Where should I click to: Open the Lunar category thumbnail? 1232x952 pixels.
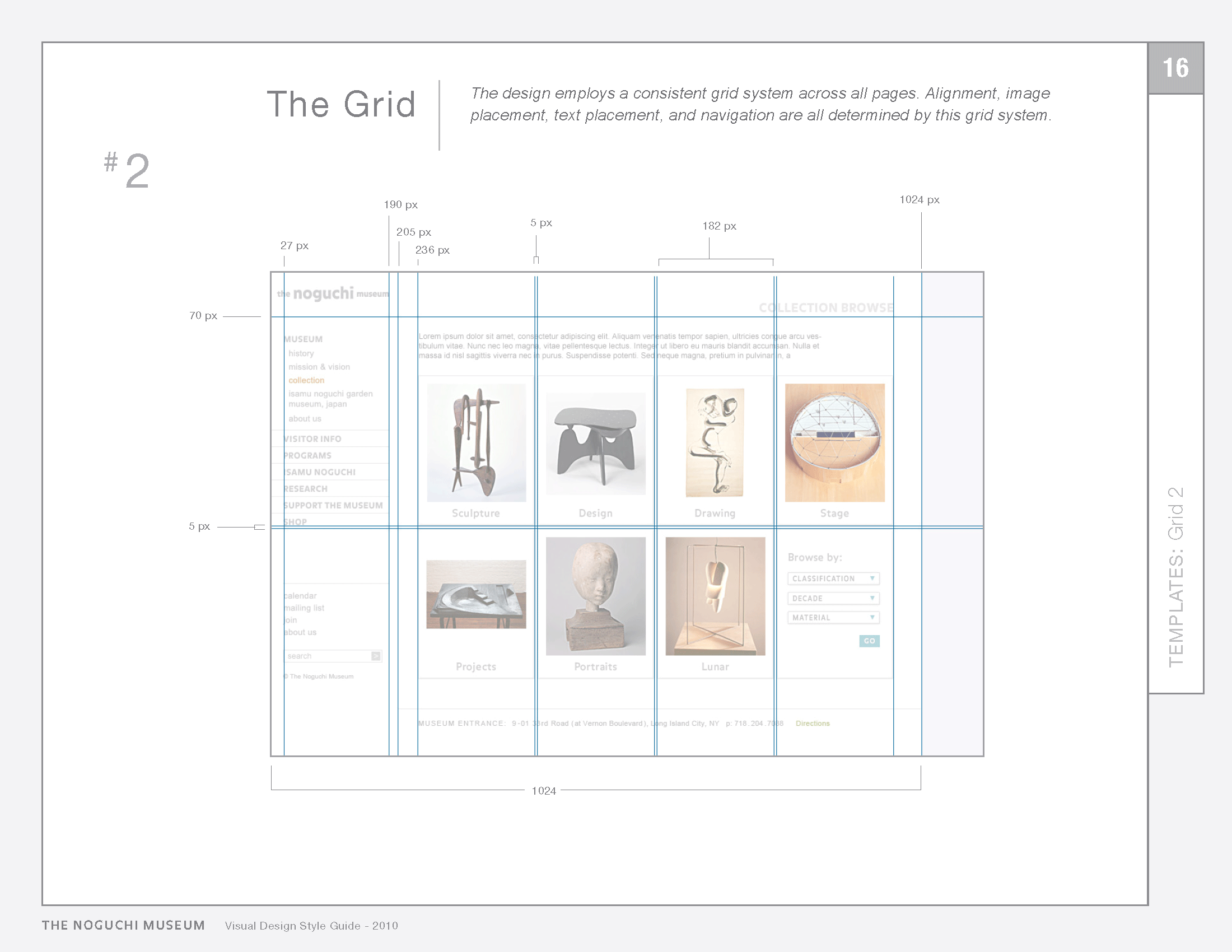coord(715,596)
